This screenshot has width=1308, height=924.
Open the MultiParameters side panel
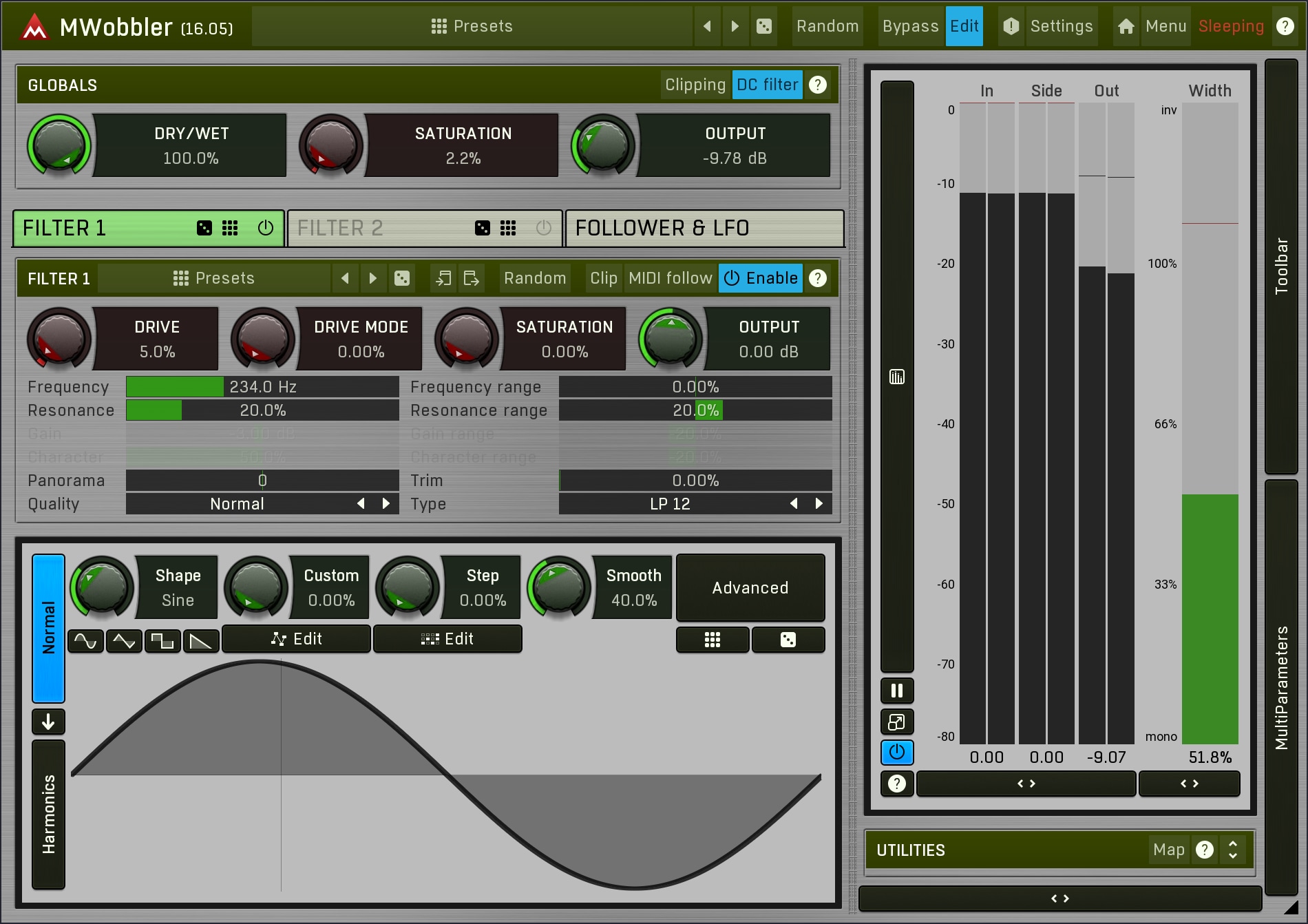(x=1281, y=687)
